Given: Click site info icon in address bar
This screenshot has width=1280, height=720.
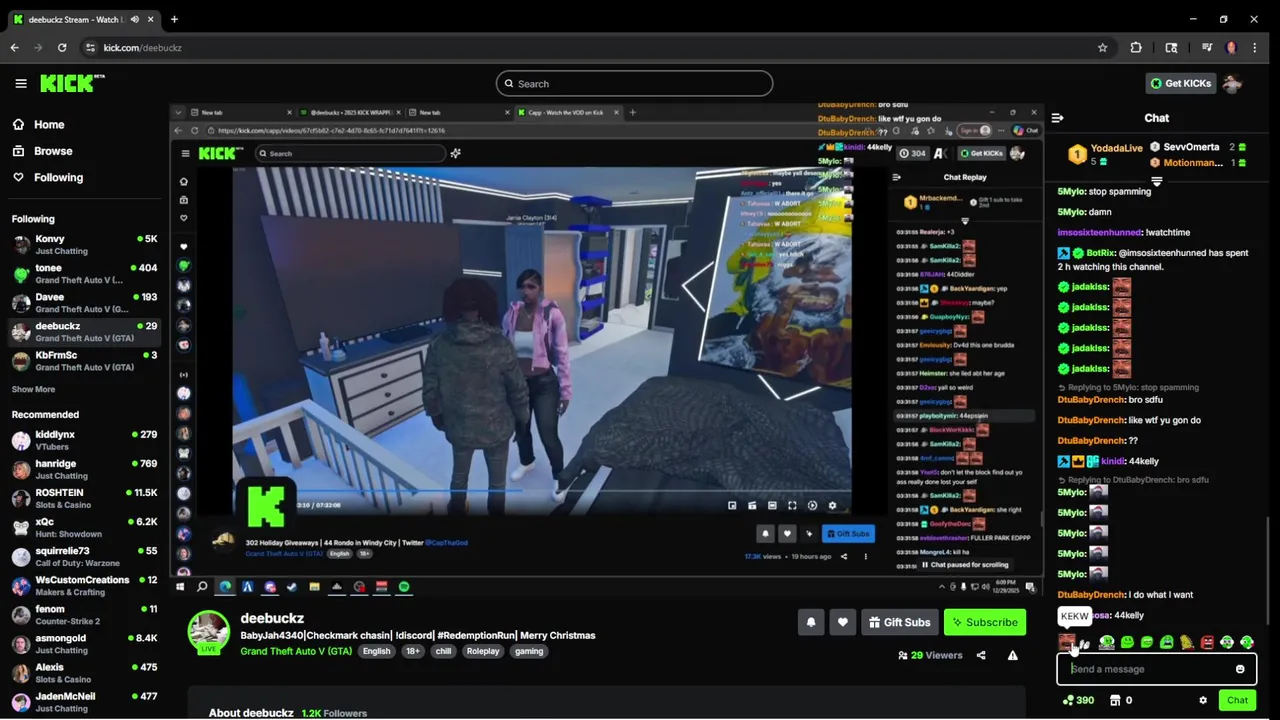Looking at the screenshot, I should [x=90, y=48].
